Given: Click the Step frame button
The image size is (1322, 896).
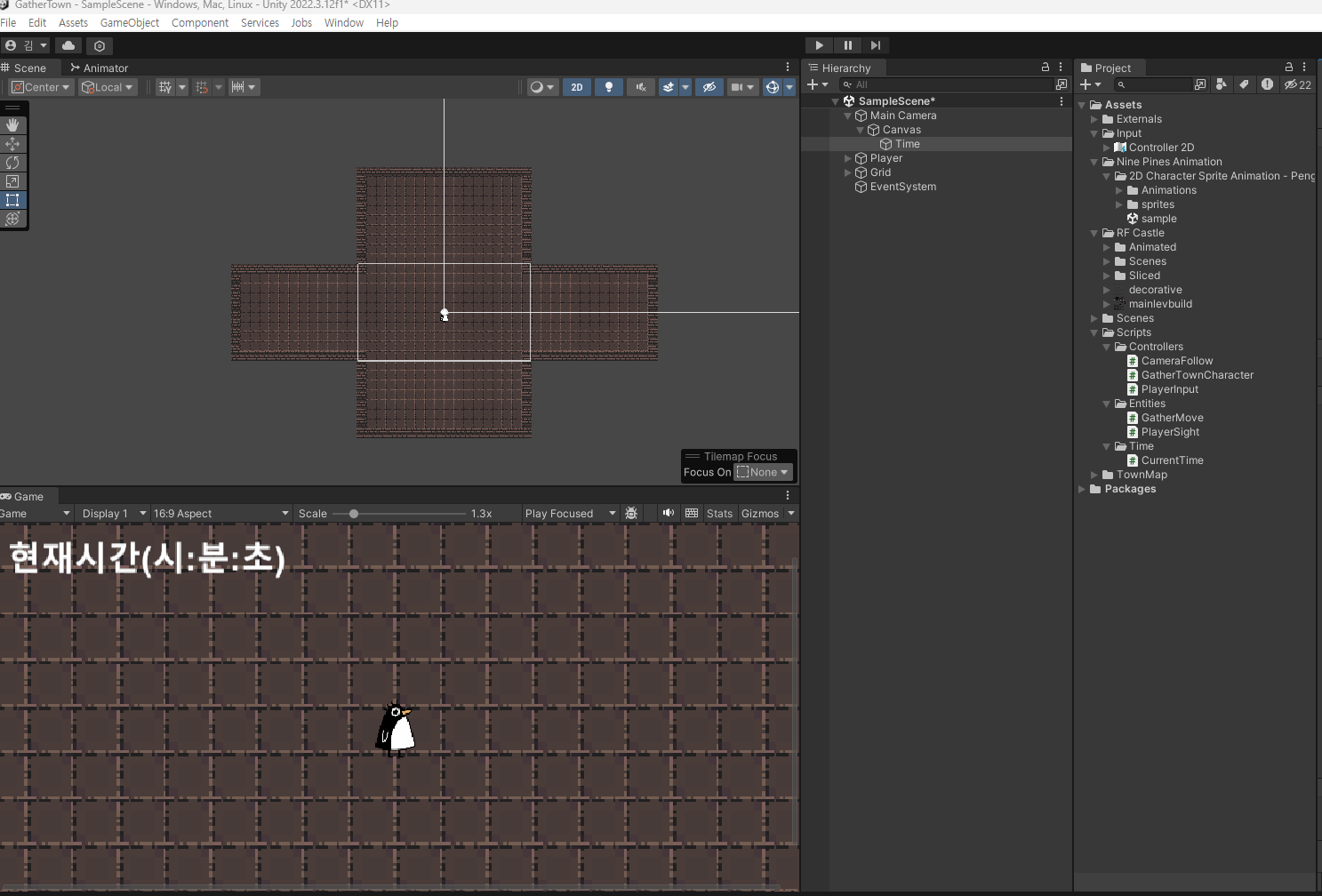Looking at the screenshot, I should (876, 45).
